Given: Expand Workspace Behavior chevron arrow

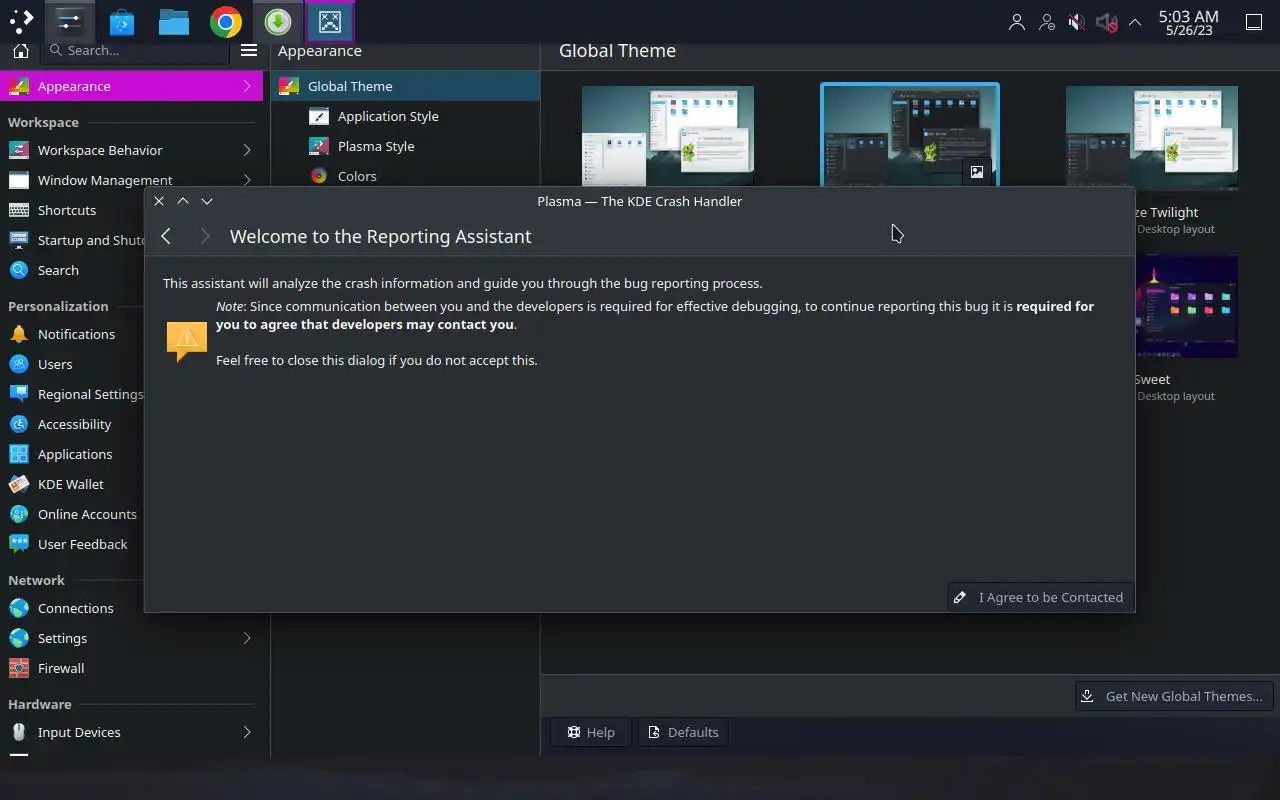Looking at the screenshot, I should tap(247, 150).
